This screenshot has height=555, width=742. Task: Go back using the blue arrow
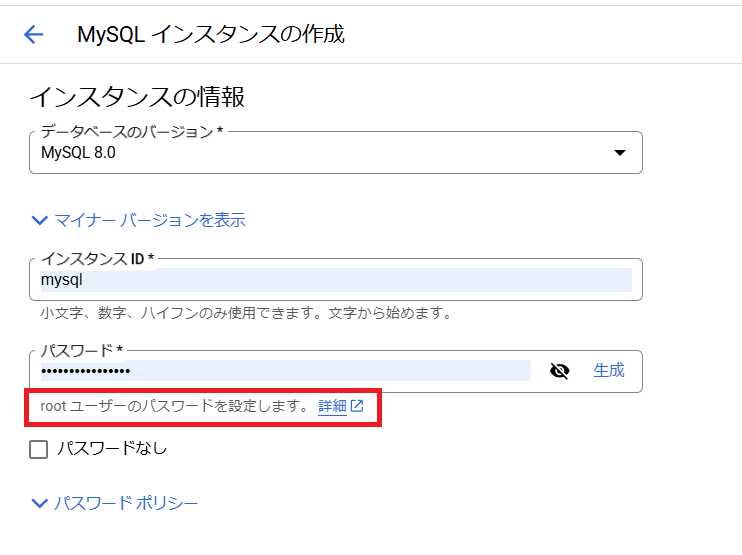click(34, 35)
